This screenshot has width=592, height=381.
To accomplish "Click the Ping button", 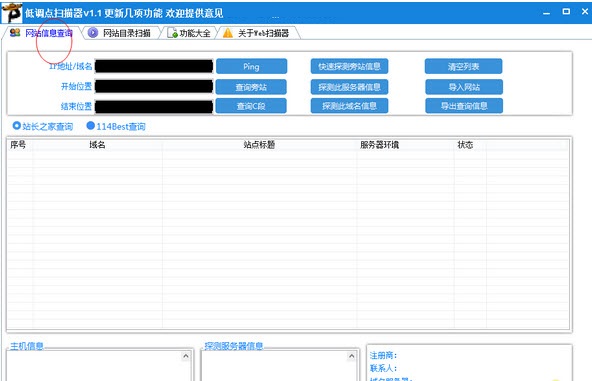I will (251, 66).
